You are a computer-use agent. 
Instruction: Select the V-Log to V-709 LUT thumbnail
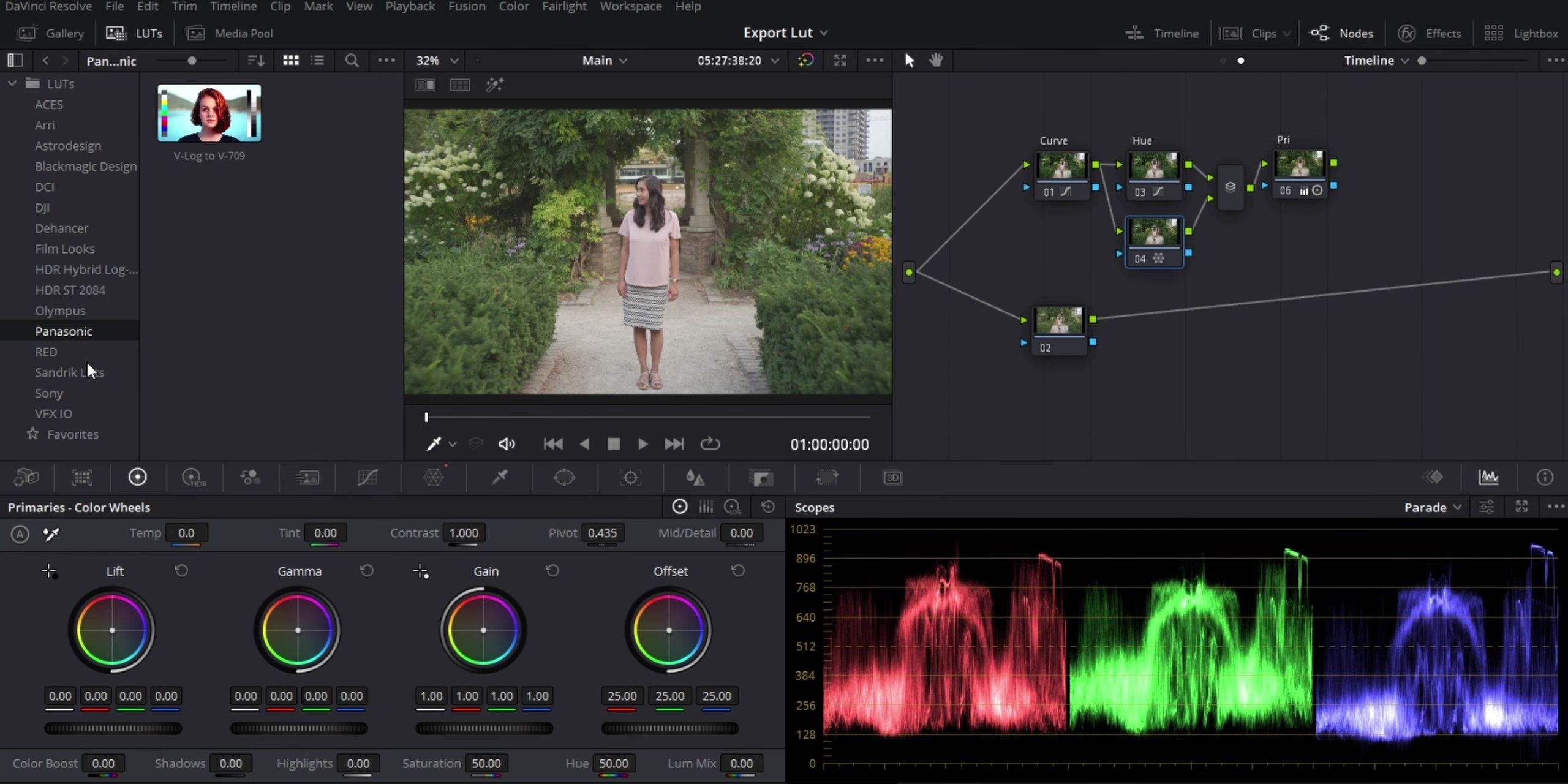(x=209, y=113)
